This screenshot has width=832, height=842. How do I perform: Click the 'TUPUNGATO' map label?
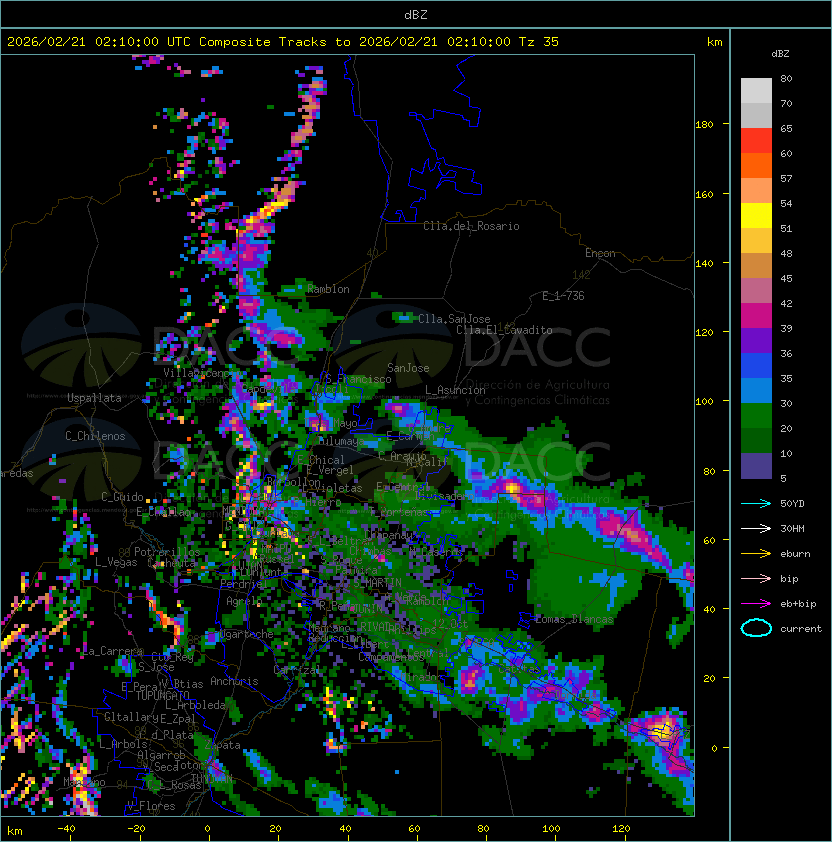point(162,695)
